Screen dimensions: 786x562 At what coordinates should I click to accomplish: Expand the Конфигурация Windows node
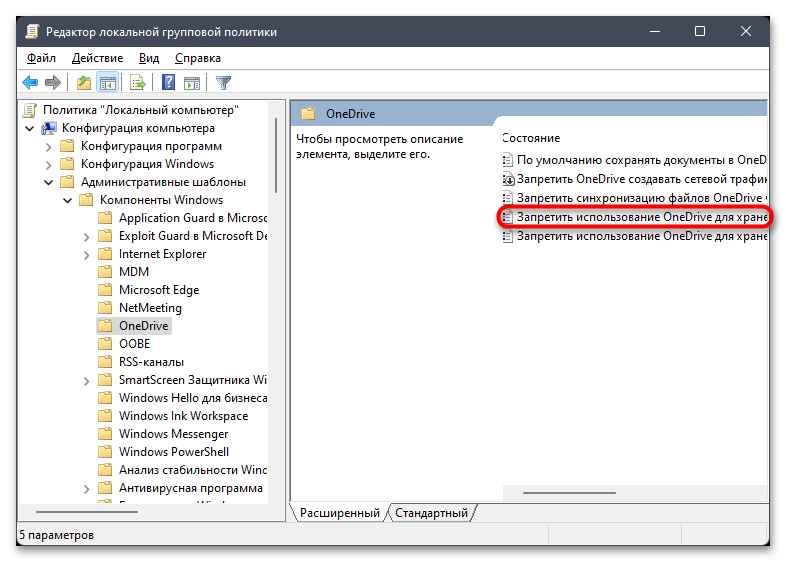click(x=49, y=165)
